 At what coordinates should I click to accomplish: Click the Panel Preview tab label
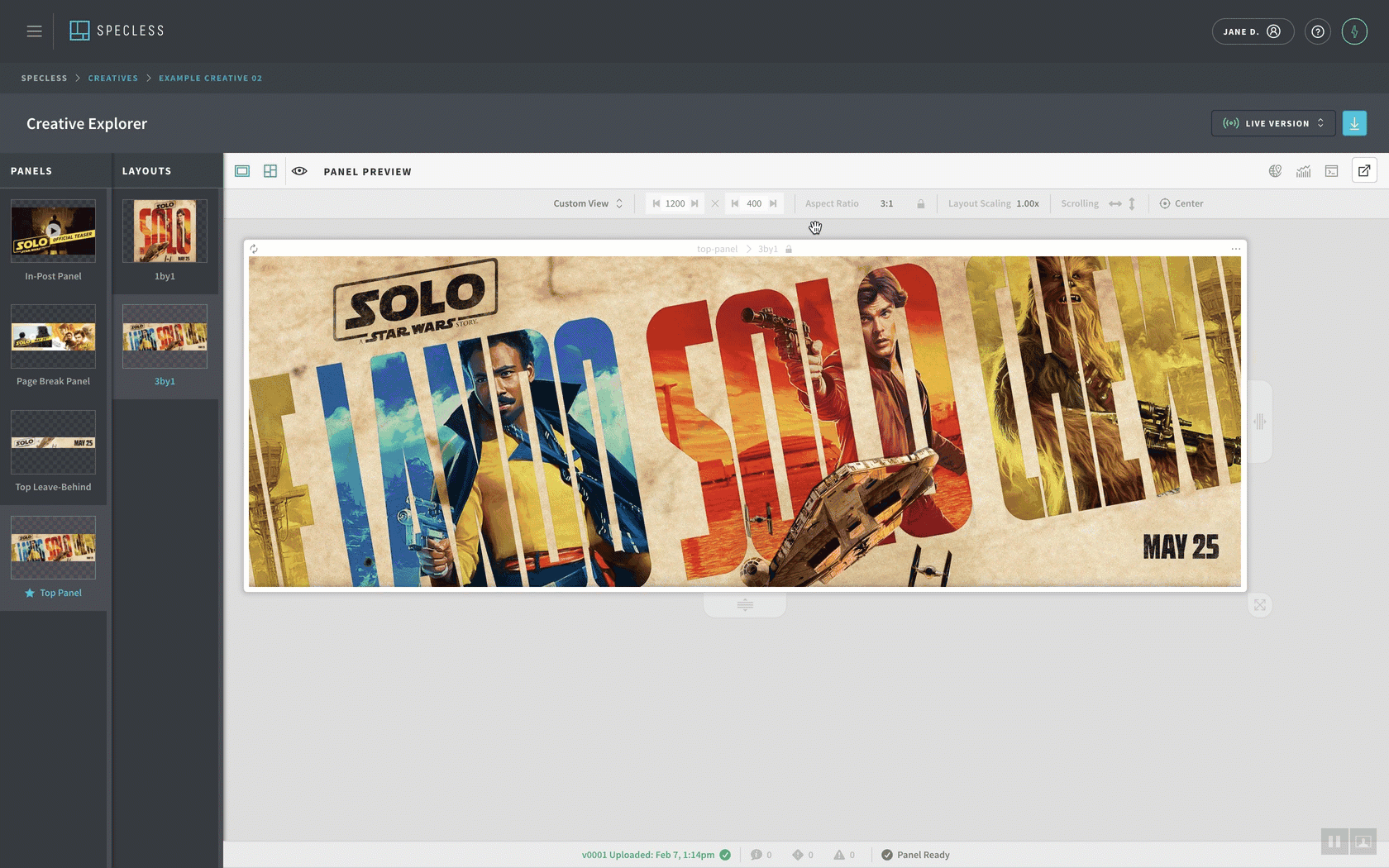tap(367, 172)
